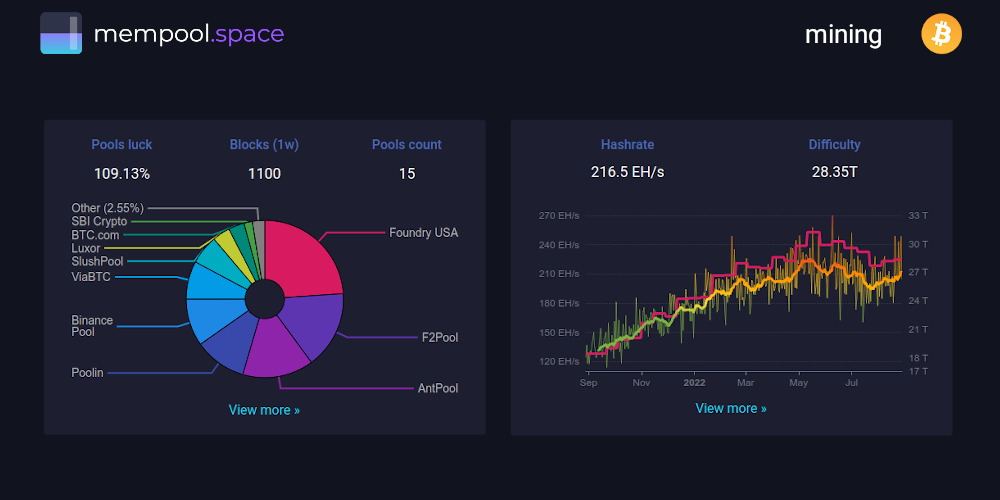Click the ViaBTC chart label
The height and width of the screenshot is (500, 1000).
pos(91,276)
